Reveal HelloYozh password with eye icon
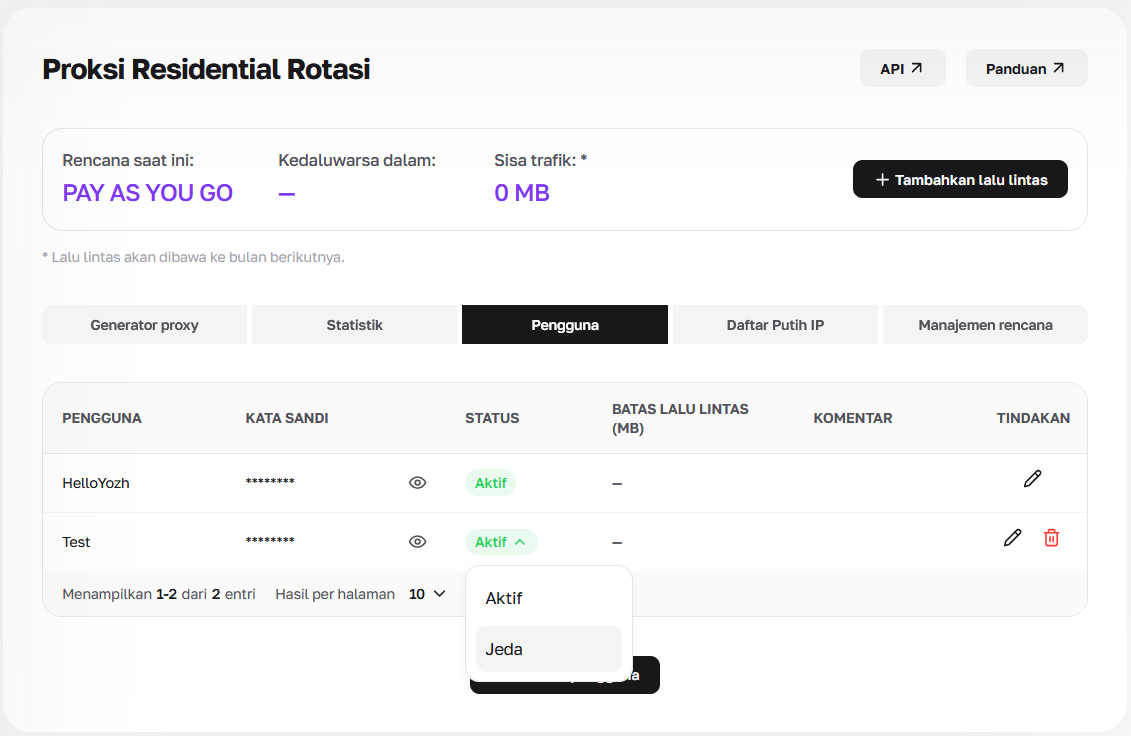Viewport: 1131px width, 736px height. coord(418,483)
